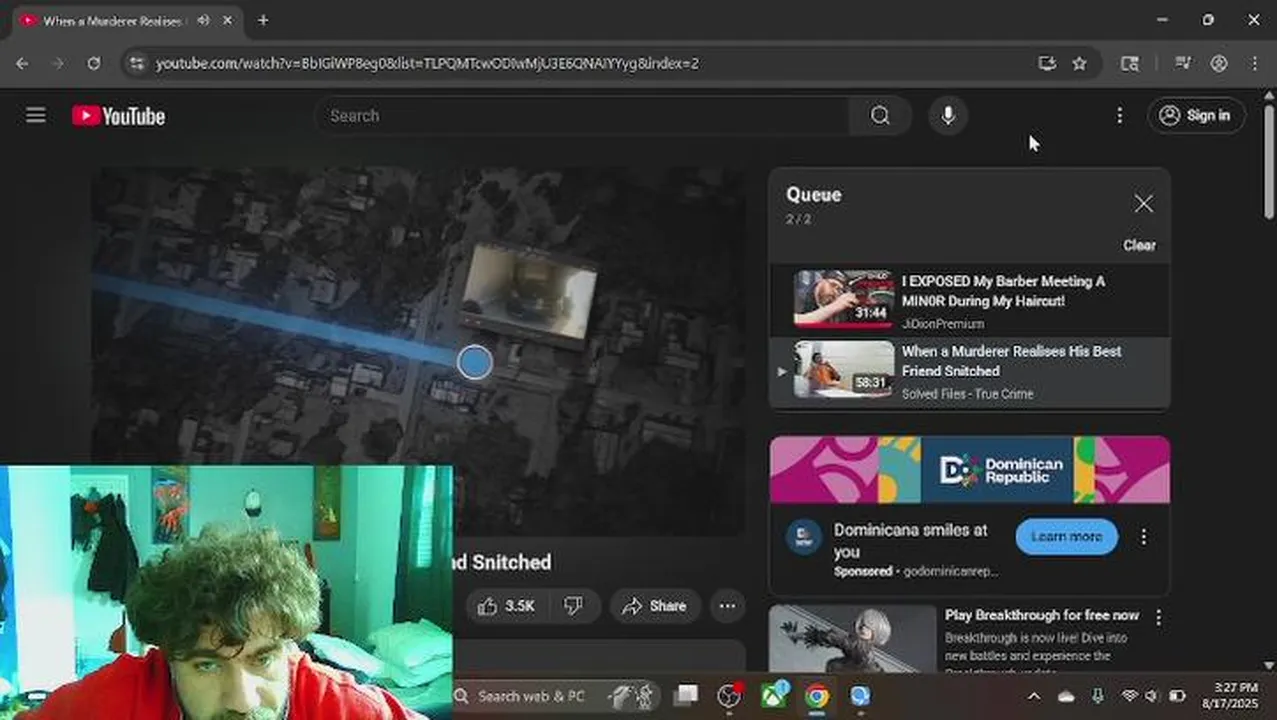Open the Chrome profile icon
The image size is (1277, 720).
(1219, 63)
